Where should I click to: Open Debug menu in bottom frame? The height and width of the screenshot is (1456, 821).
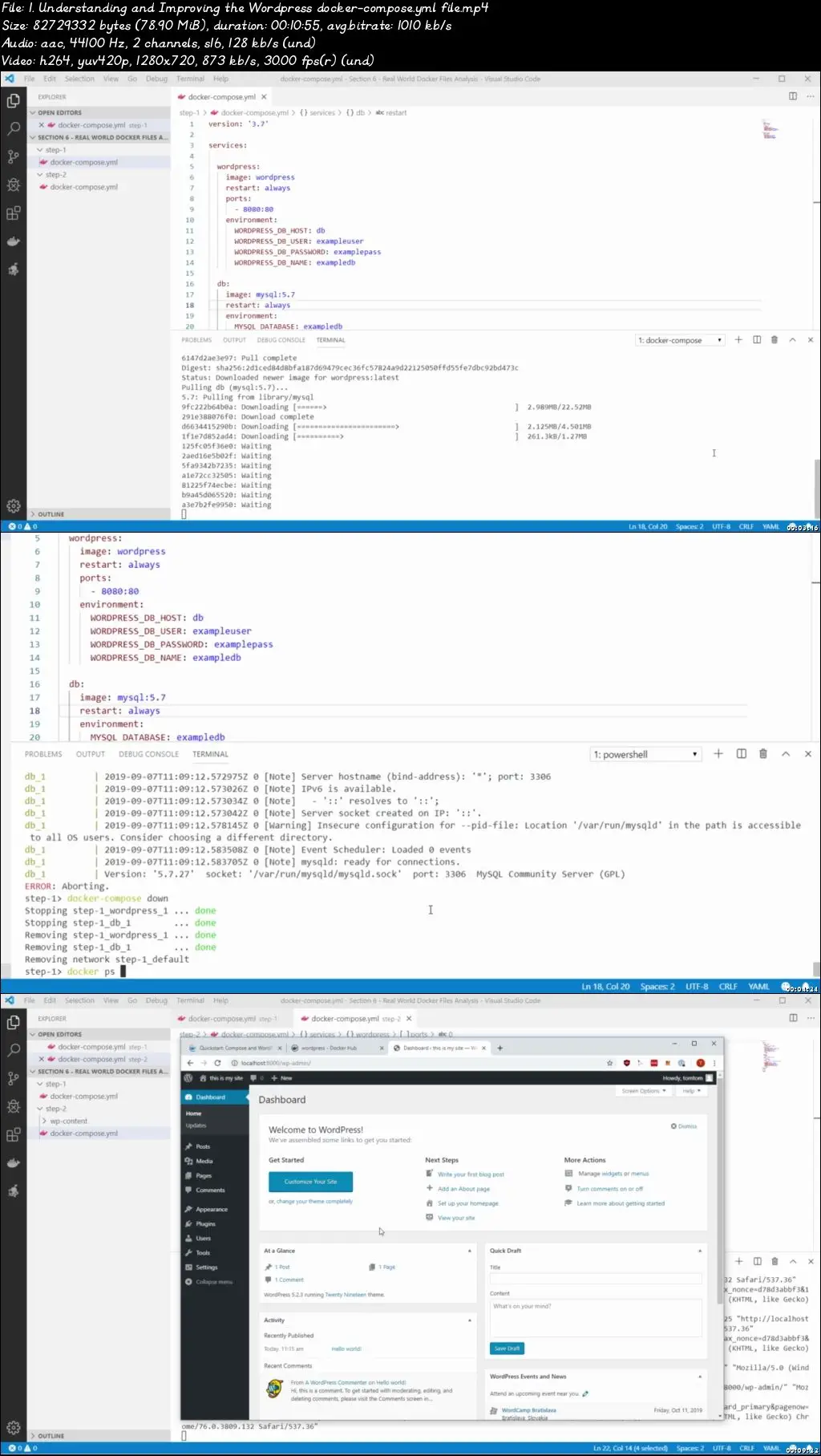pyautogui.click(x=156, y=1000)
